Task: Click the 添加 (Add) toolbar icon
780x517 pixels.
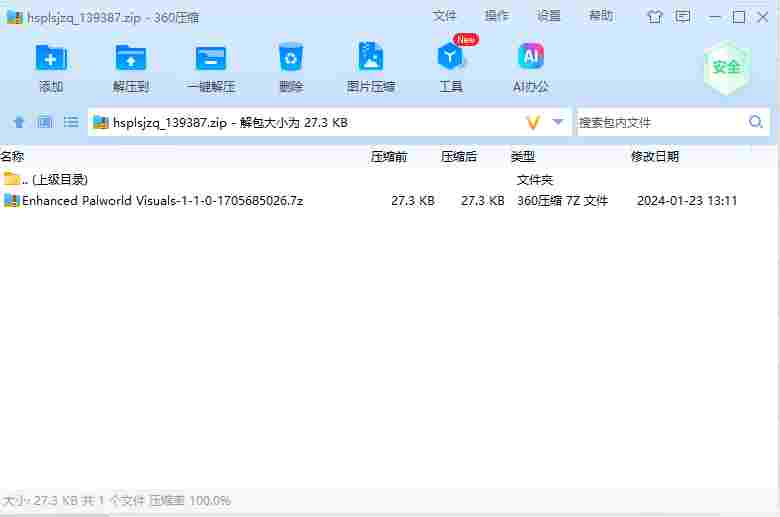Action: pyautogui.click(x=51, y=58)
